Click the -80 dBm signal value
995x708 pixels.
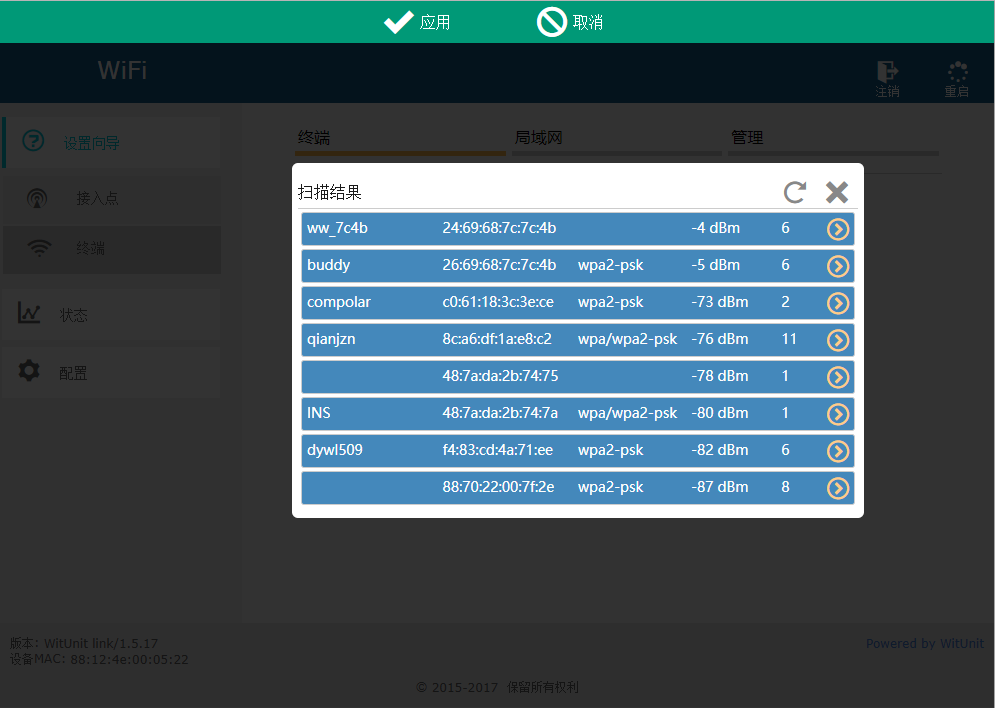[x=720, y=413]
